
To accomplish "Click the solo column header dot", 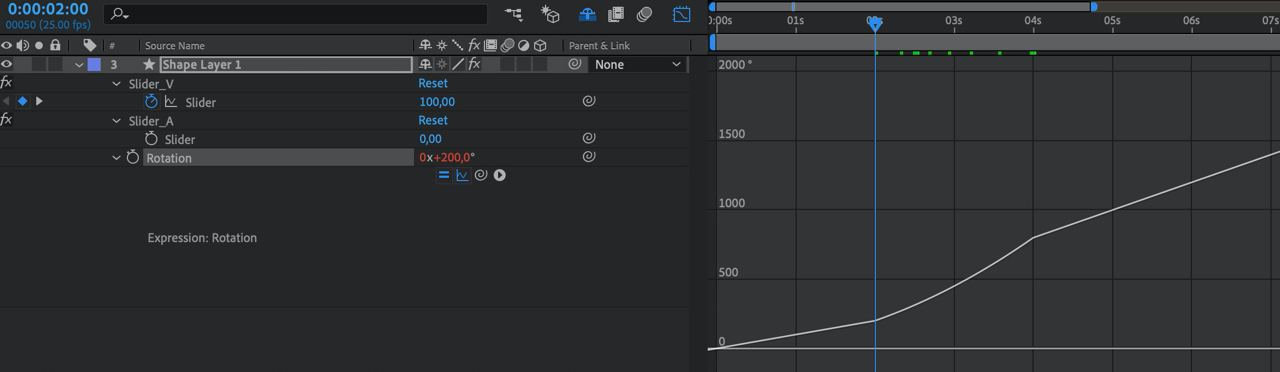I will 39,45.
